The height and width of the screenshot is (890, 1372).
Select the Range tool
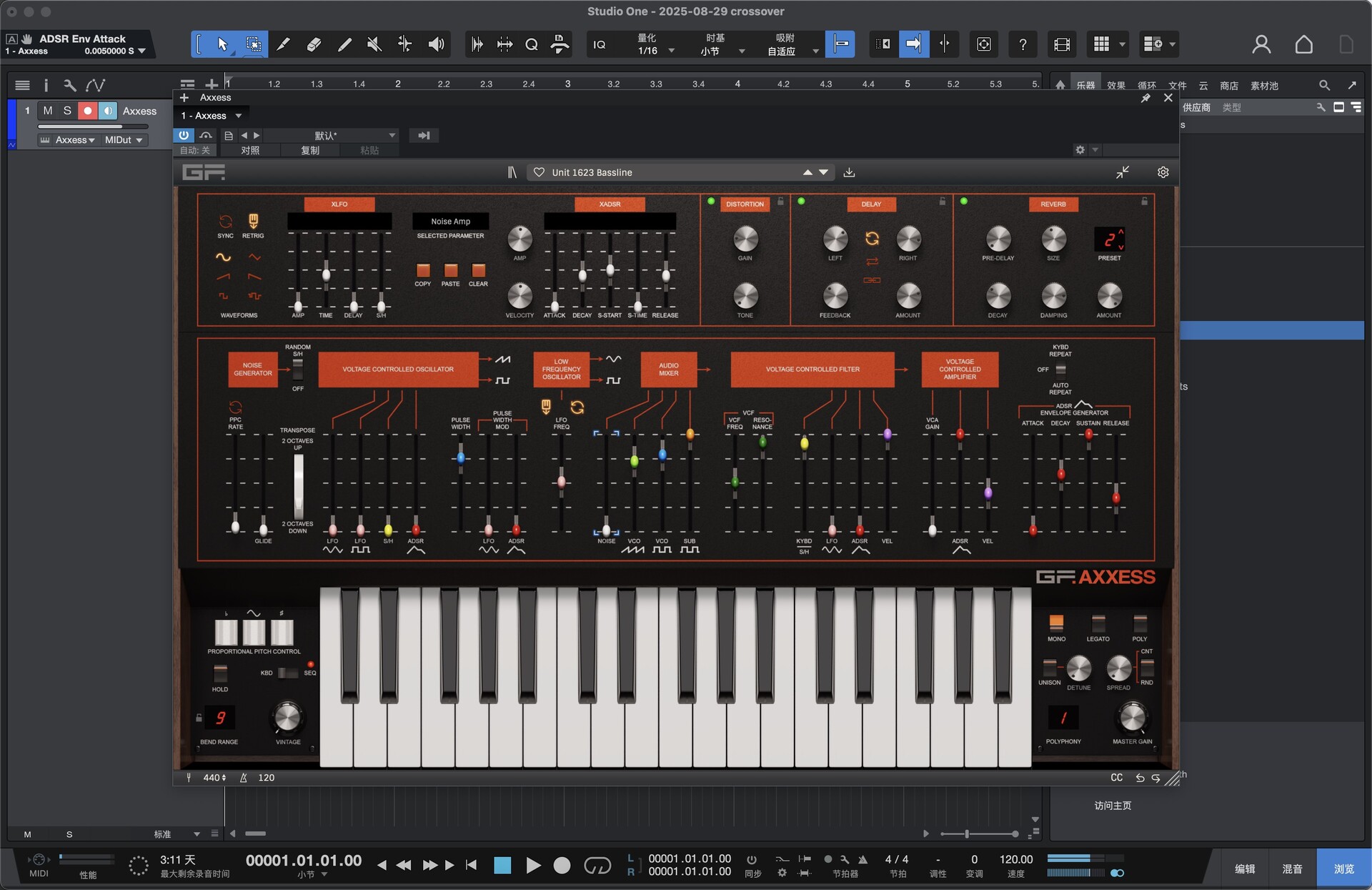(x=254, y=44)
